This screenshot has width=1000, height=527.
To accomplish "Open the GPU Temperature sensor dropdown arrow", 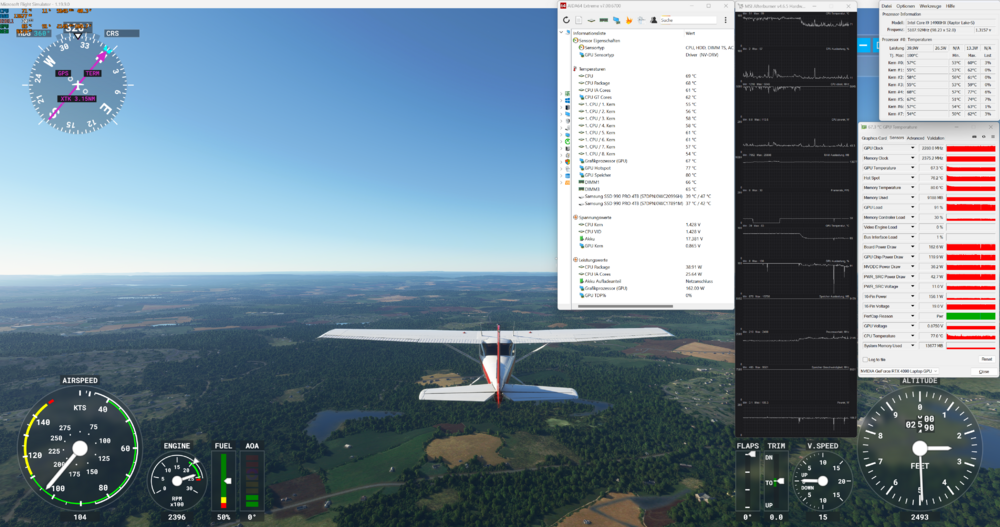I will [x=913, y=167].
